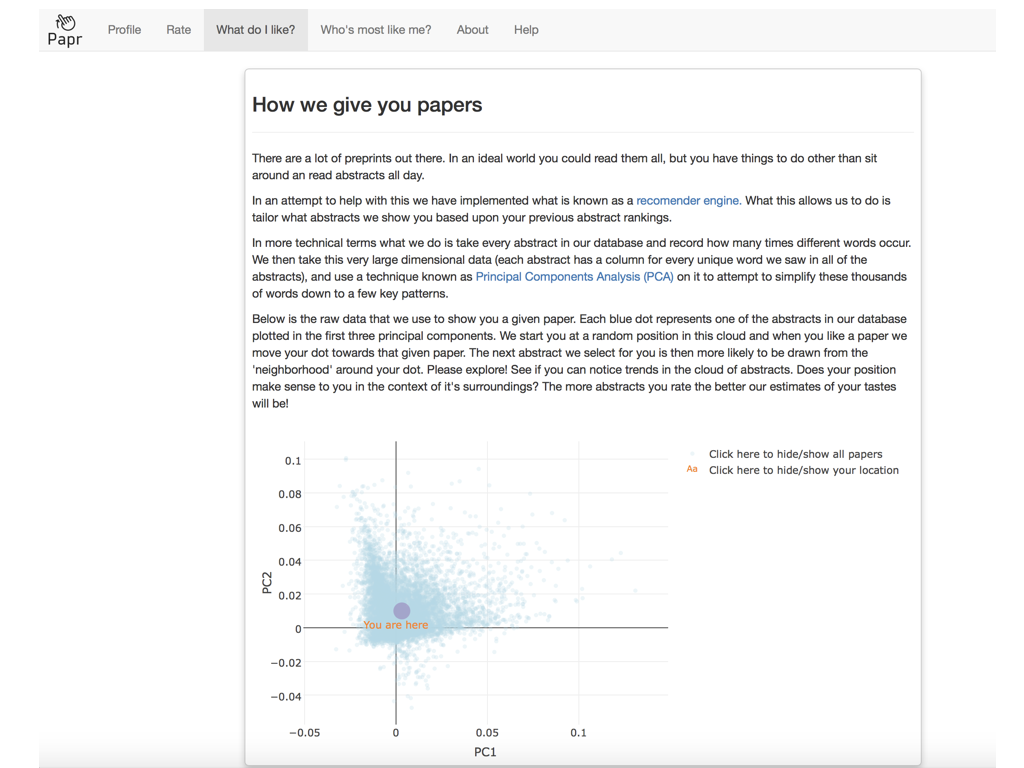This screenshot has width=1024, height=768.
Task: Toggle all papers visibility in legend
Action: coord(795,454)
